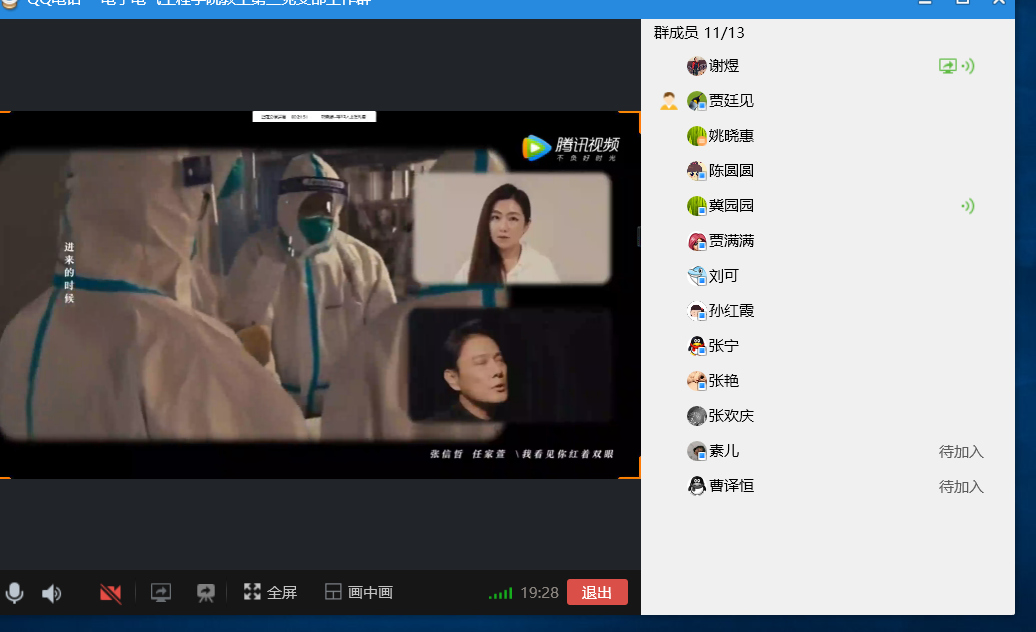Click 刘可's avatar in member list
The height and width of the screenshot is (632, 1036).
[x=696, y=276]
